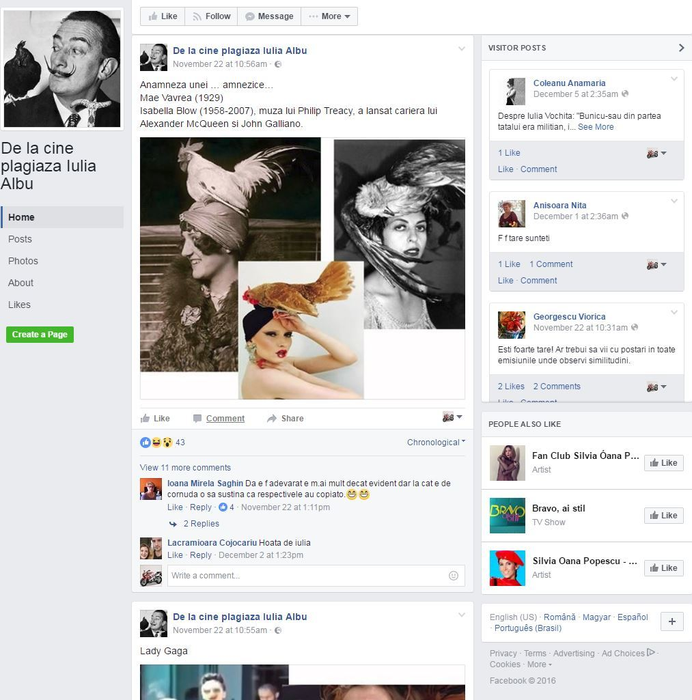
Task: View 2 Comments on Georgescu Viorica's post
Action: [x=557, y=387]
